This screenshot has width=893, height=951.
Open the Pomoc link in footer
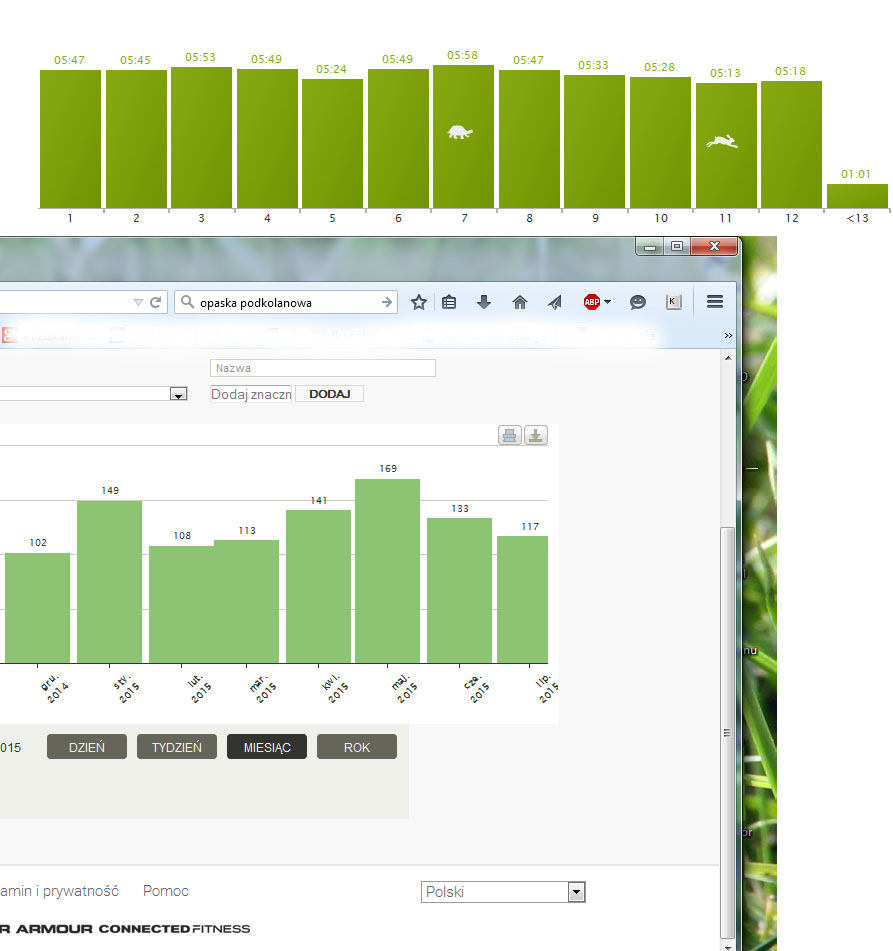click(x=165, y=891)
